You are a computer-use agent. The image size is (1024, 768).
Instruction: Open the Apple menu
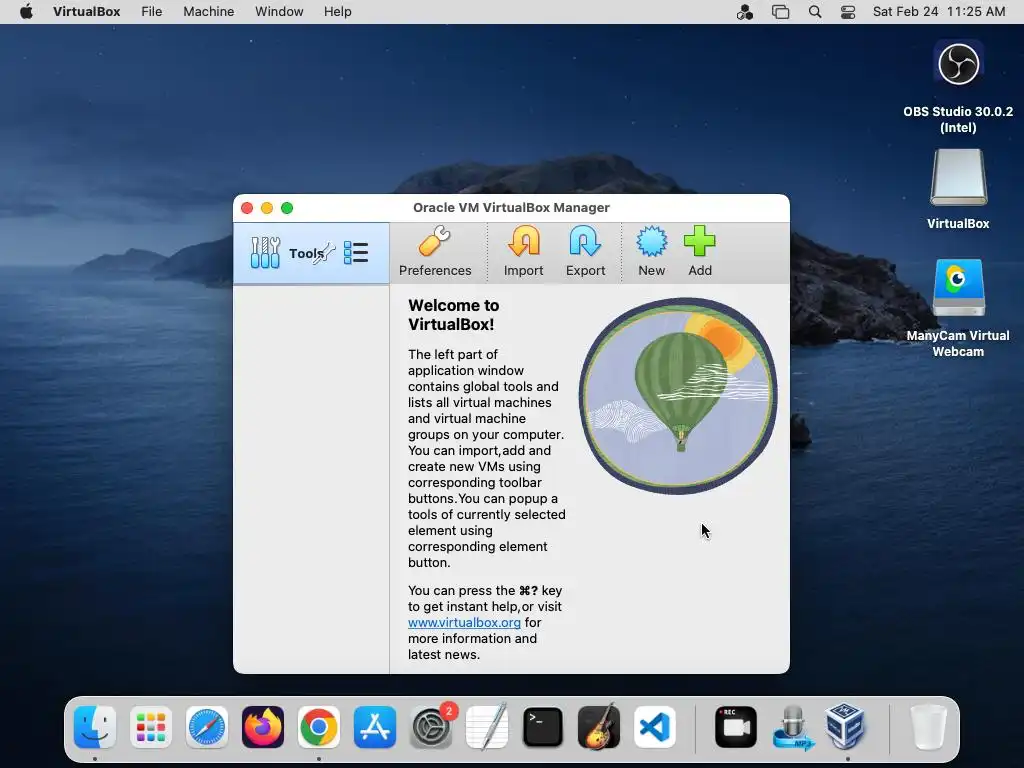pos(26,12)
